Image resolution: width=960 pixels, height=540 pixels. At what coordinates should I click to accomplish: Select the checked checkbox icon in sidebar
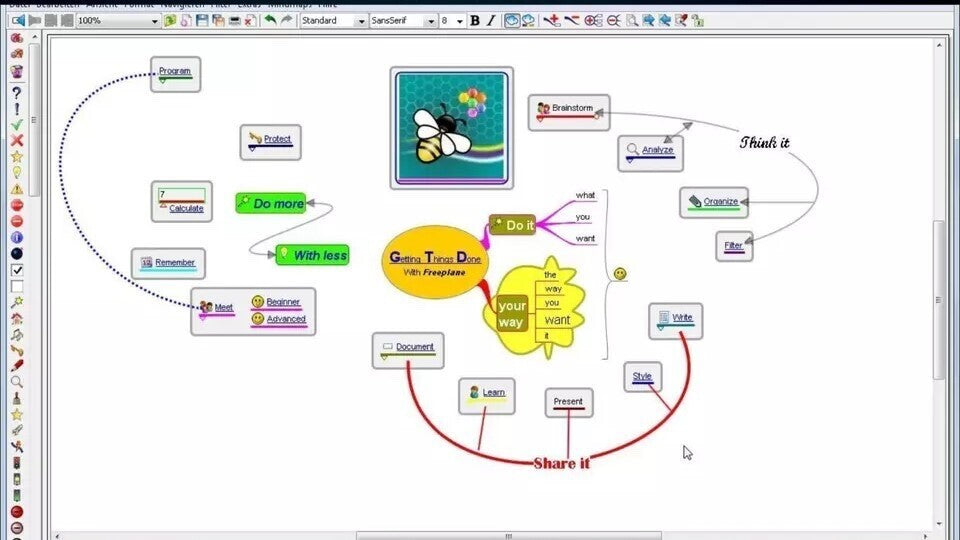click(x=16, y=269)
